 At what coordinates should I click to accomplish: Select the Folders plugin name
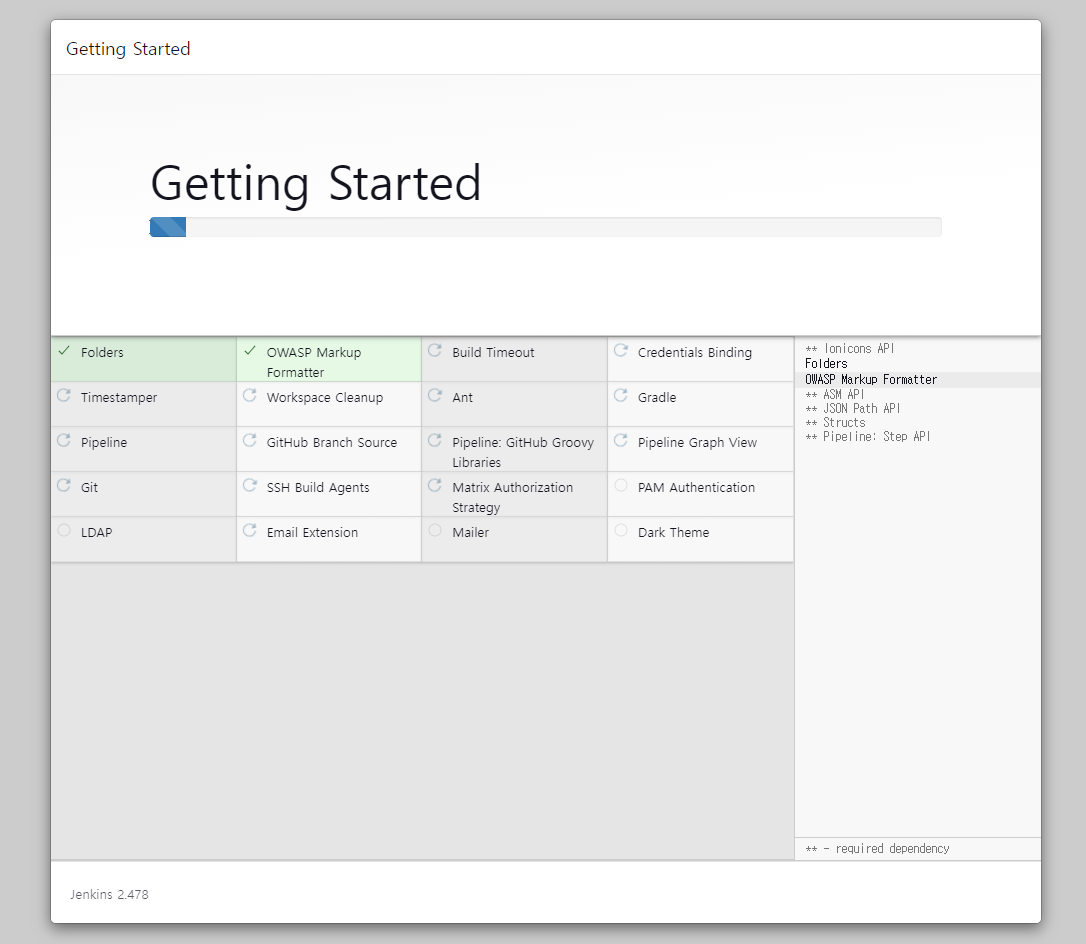point(102,353)
